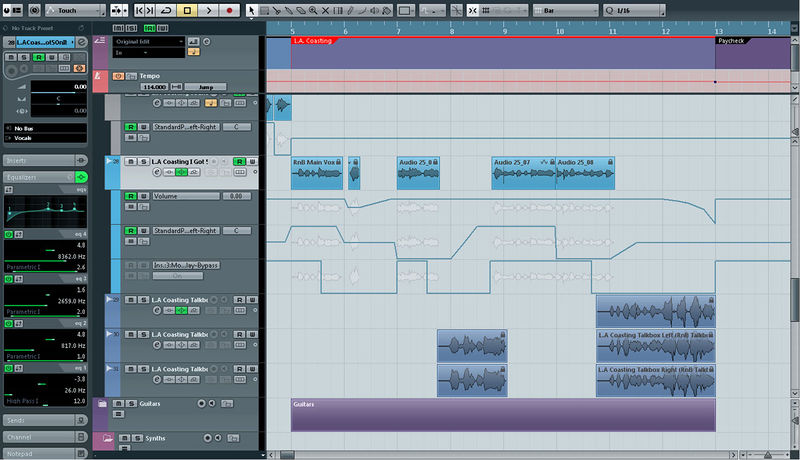This screenshot has height=460, width=800.
Task: Click the Paycheck arranger marker
Action: (x=735, y=41)
